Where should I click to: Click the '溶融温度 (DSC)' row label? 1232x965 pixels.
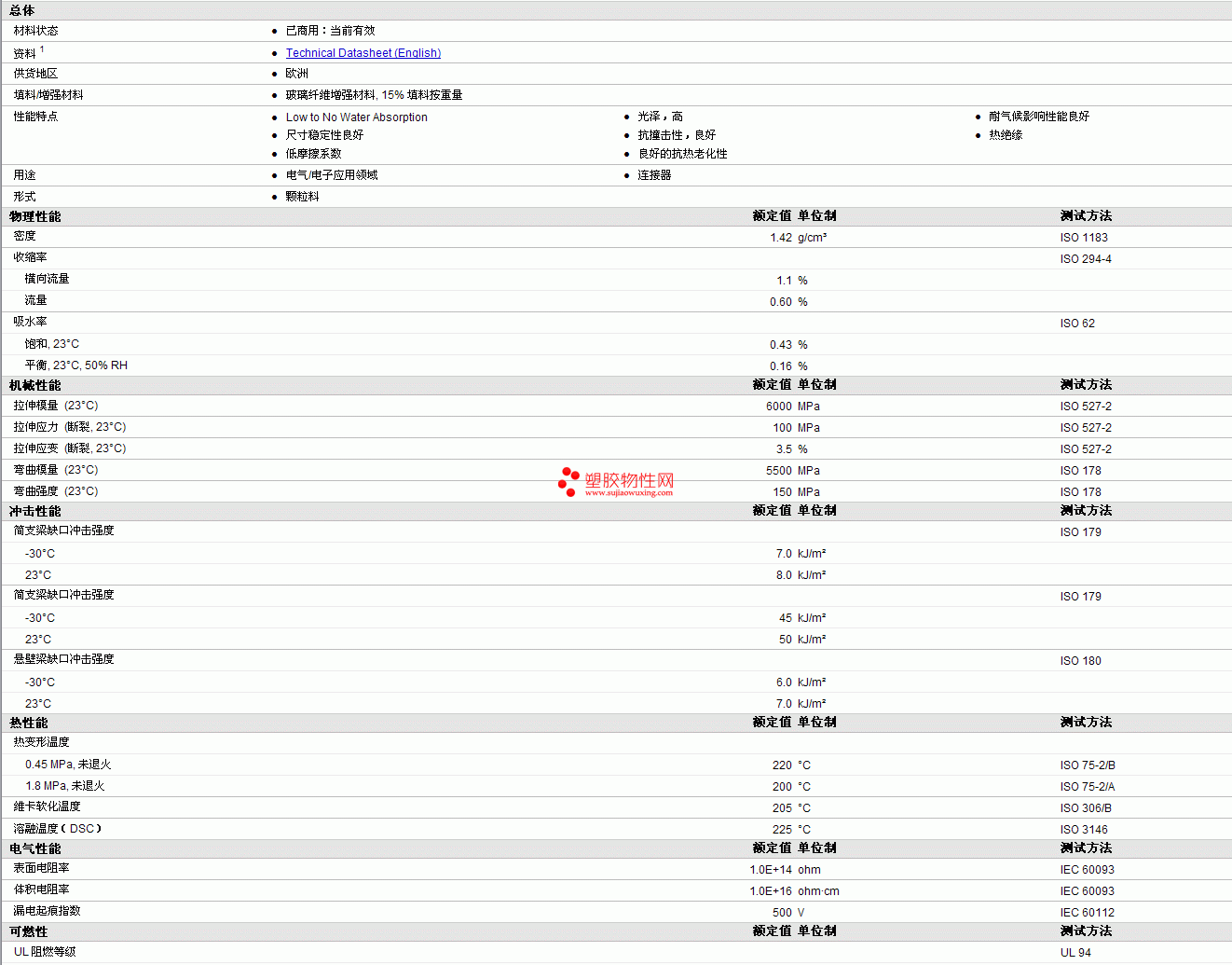[x=58, y=829]
